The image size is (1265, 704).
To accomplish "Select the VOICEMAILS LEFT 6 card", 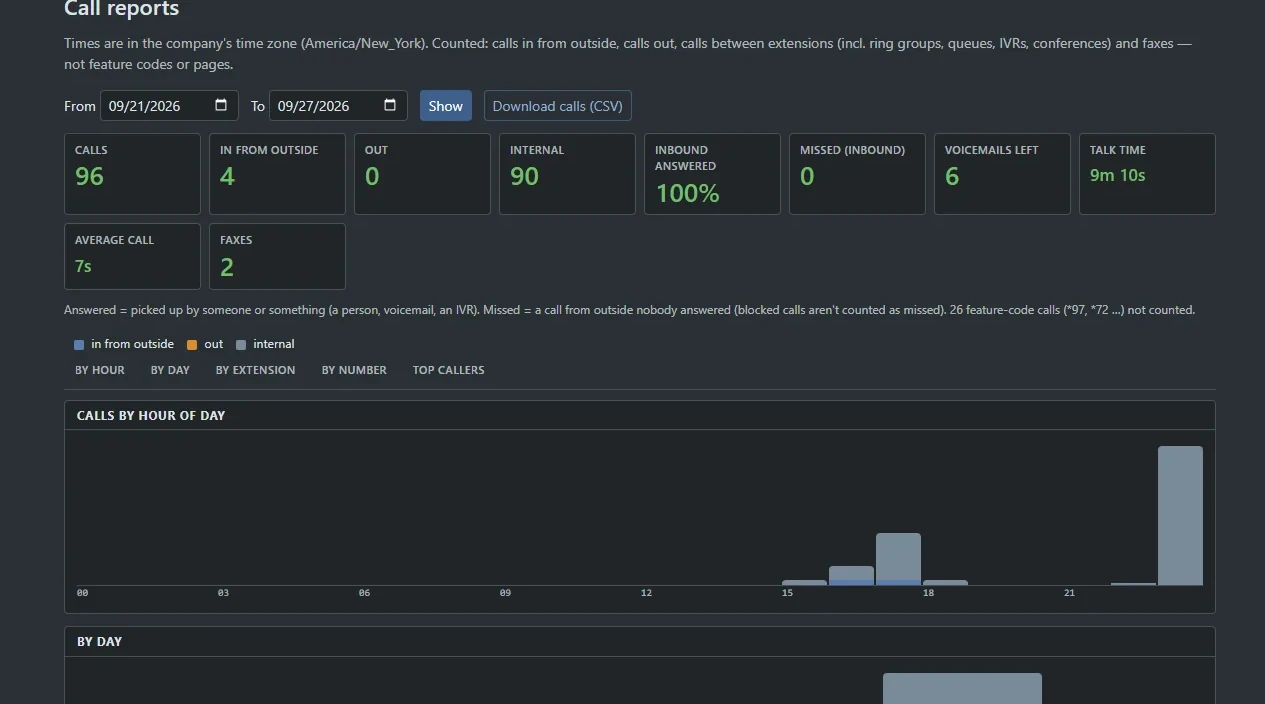I will (x=1002, y=174).
